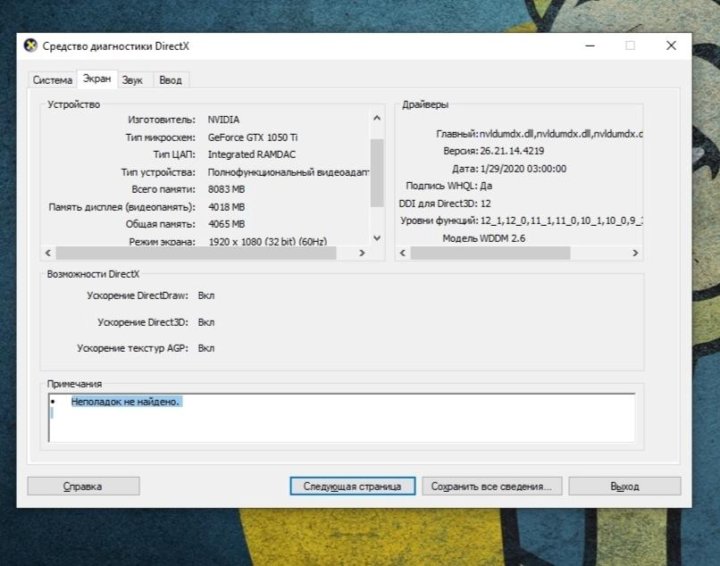The width and height of the screenshot is (720, 566).
Task: Exit using the Выход button
Action: (x=624, y=486)
